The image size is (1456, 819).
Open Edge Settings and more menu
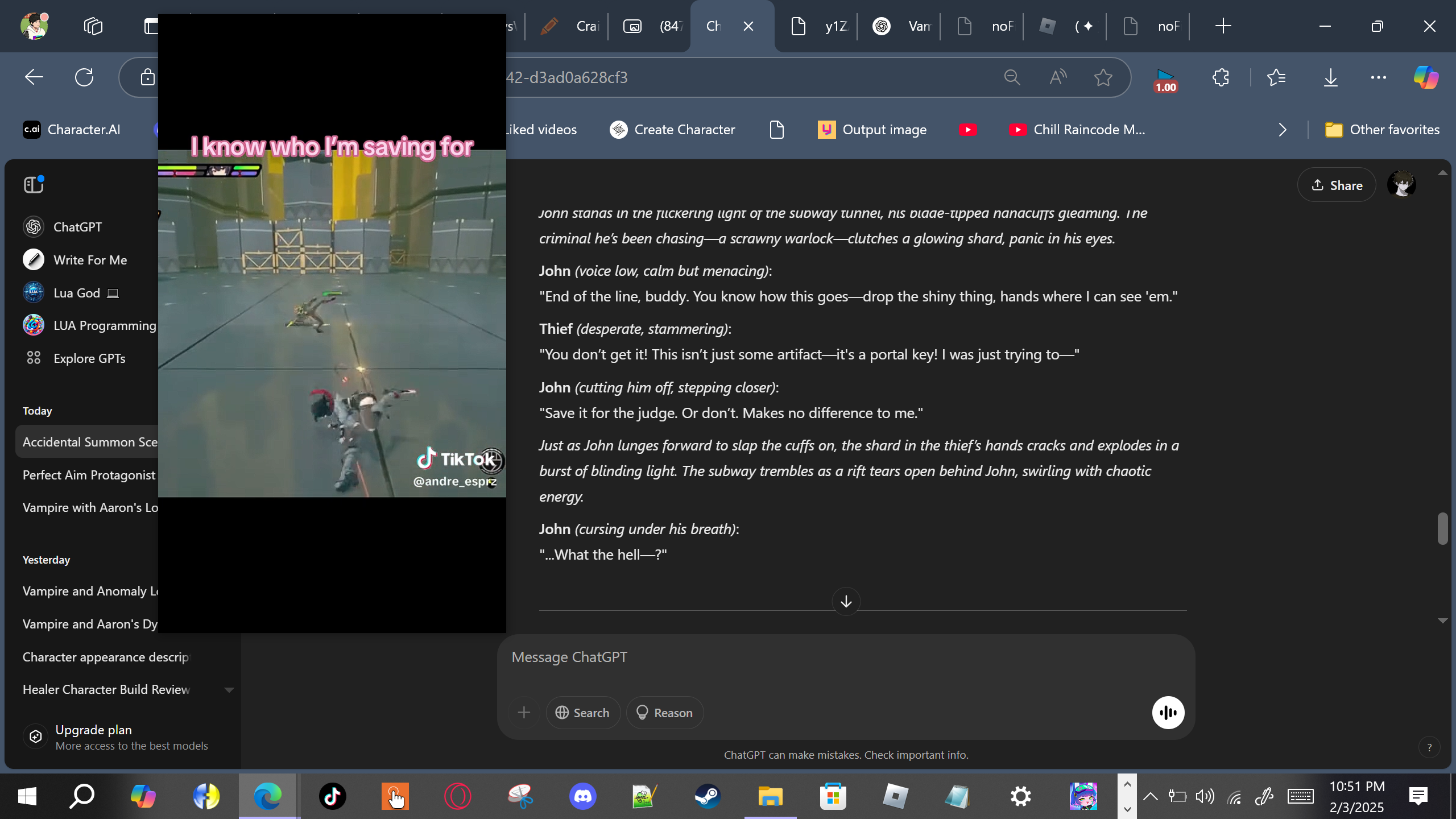tap(1379, 77)
